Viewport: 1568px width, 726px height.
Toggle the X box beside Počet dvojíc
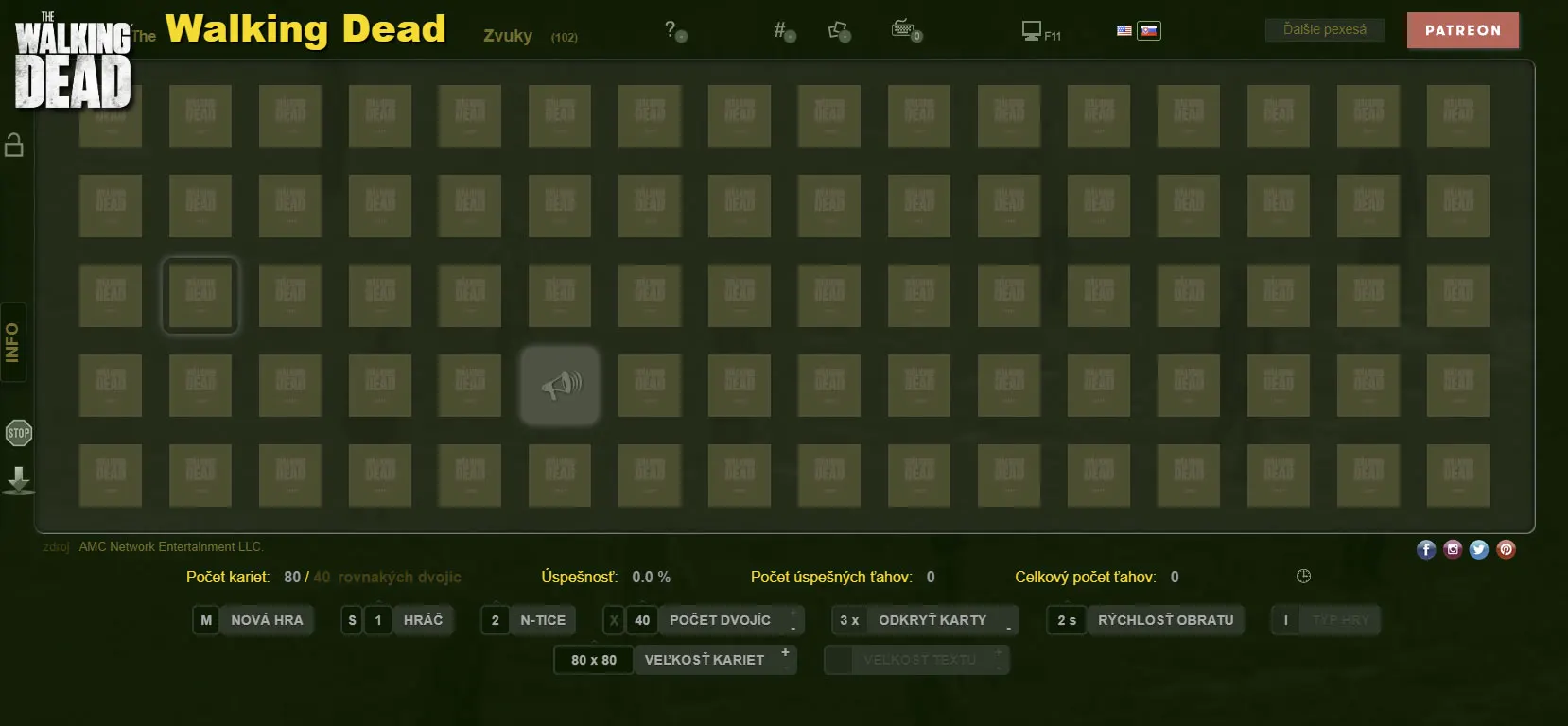(614, 620)
